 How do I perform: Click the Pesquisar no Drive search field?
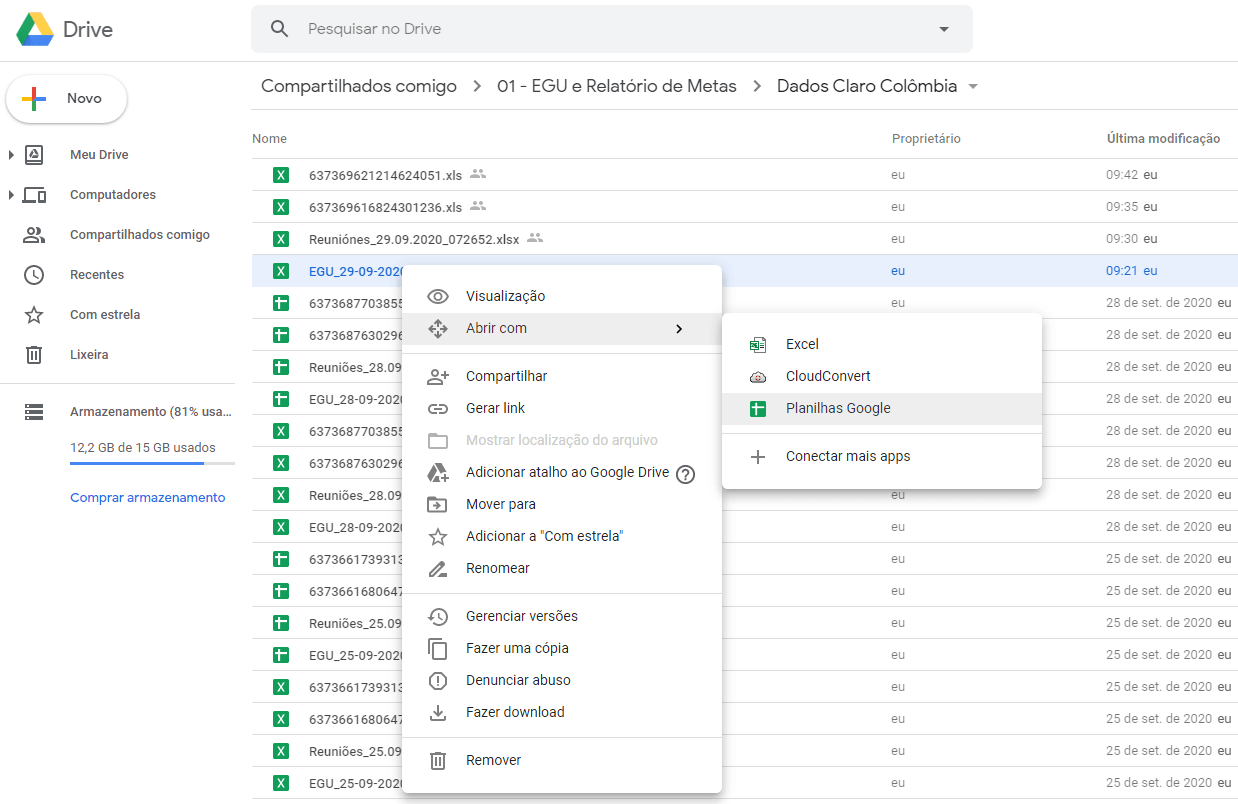[x=611, y=29]
